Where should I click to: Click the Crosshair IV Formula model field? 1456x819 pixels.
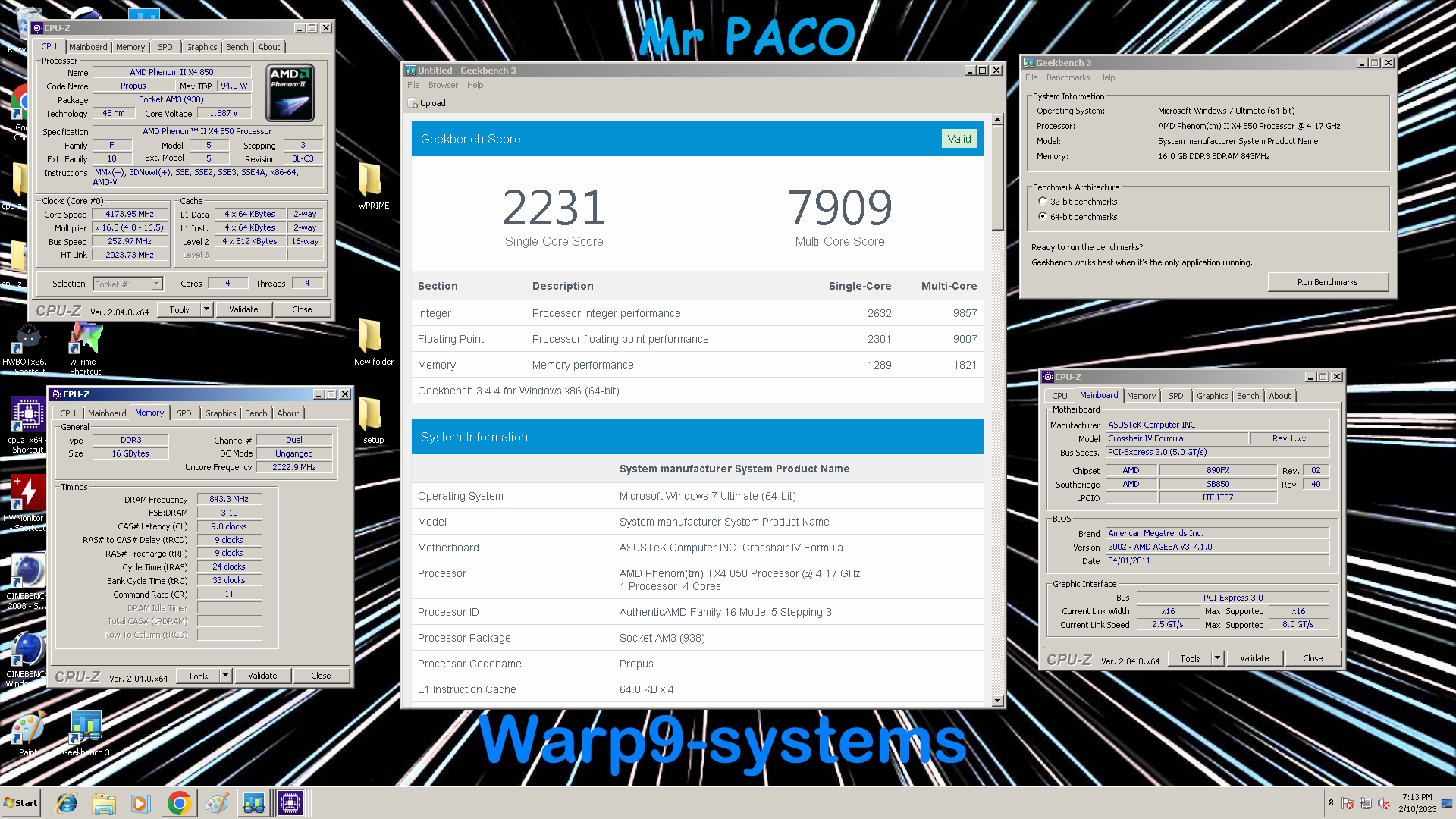click(x=1176, y=438)
